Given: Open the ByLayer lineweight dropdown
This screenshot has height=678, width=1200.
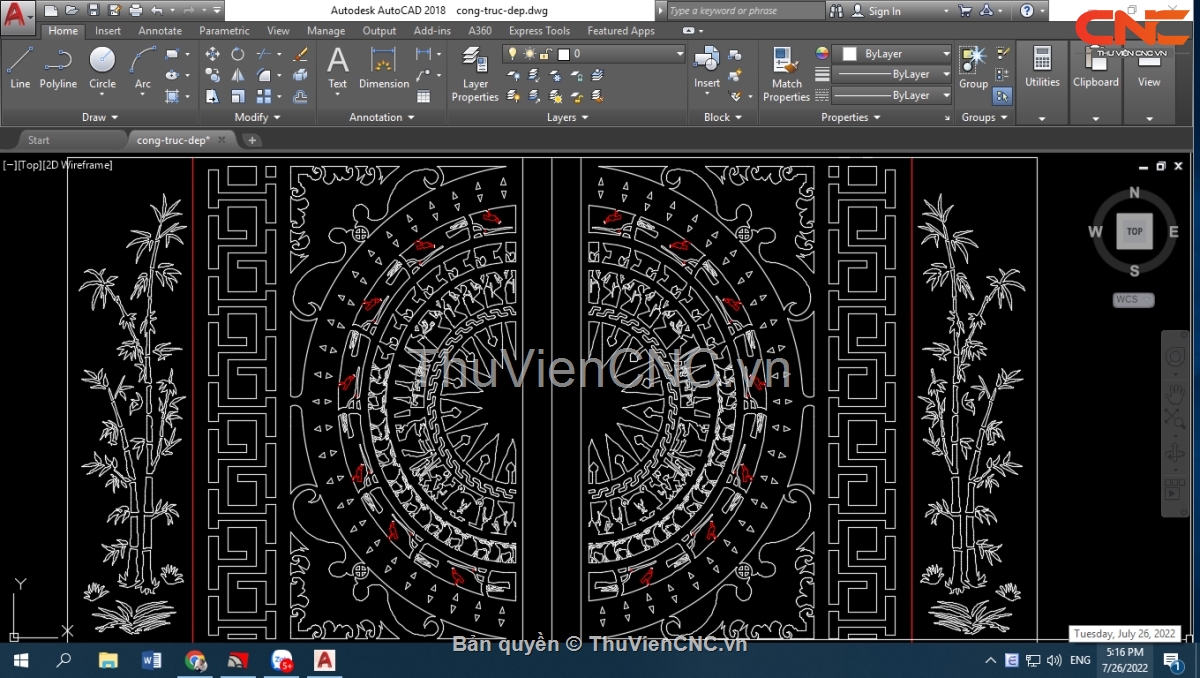Looking at the screenshot, I should [x=893, y=74].
